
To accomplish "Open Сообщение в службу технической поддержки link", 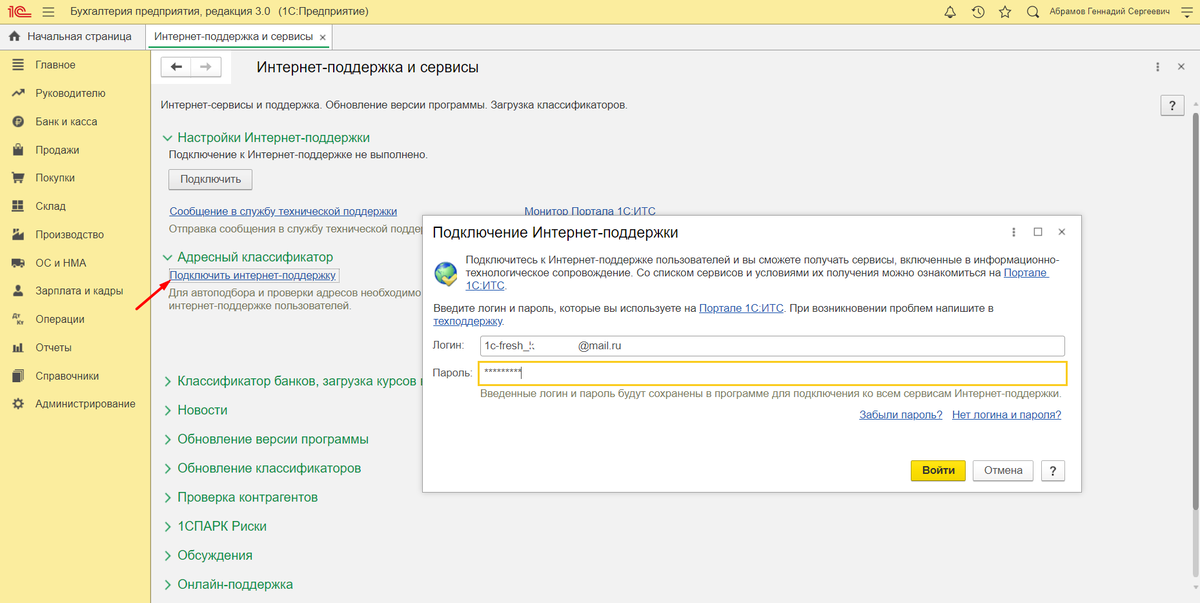I will (x=283, y=211).
